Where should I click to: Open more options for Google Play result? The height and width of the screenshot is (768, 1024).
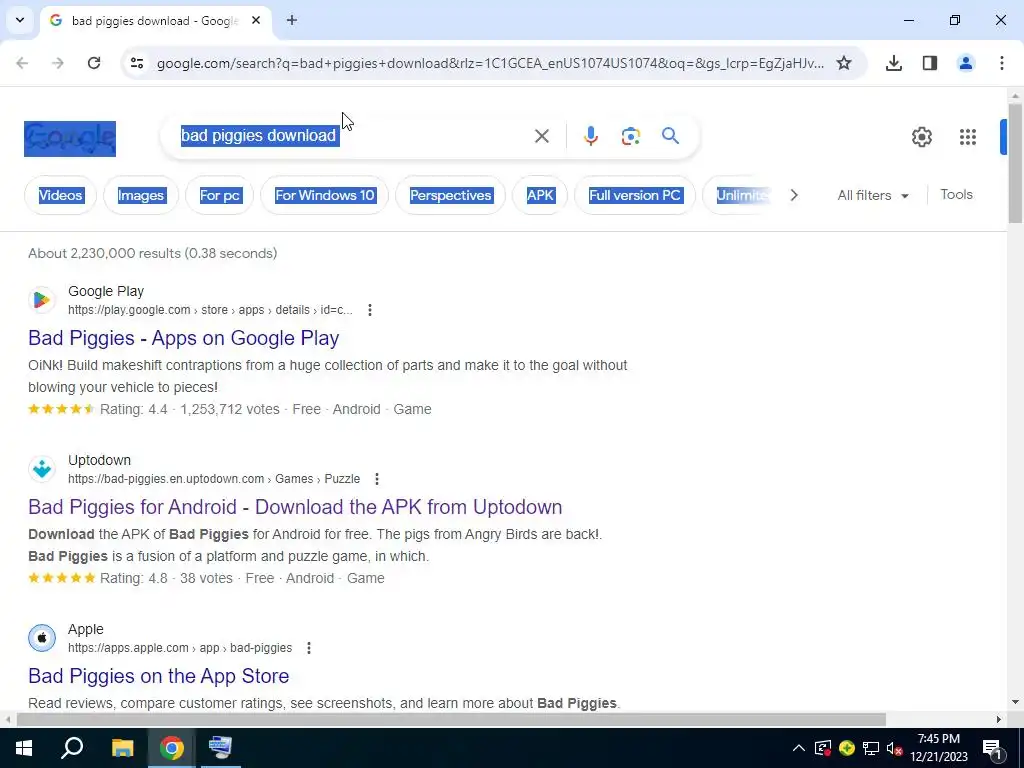pos(370,310)
